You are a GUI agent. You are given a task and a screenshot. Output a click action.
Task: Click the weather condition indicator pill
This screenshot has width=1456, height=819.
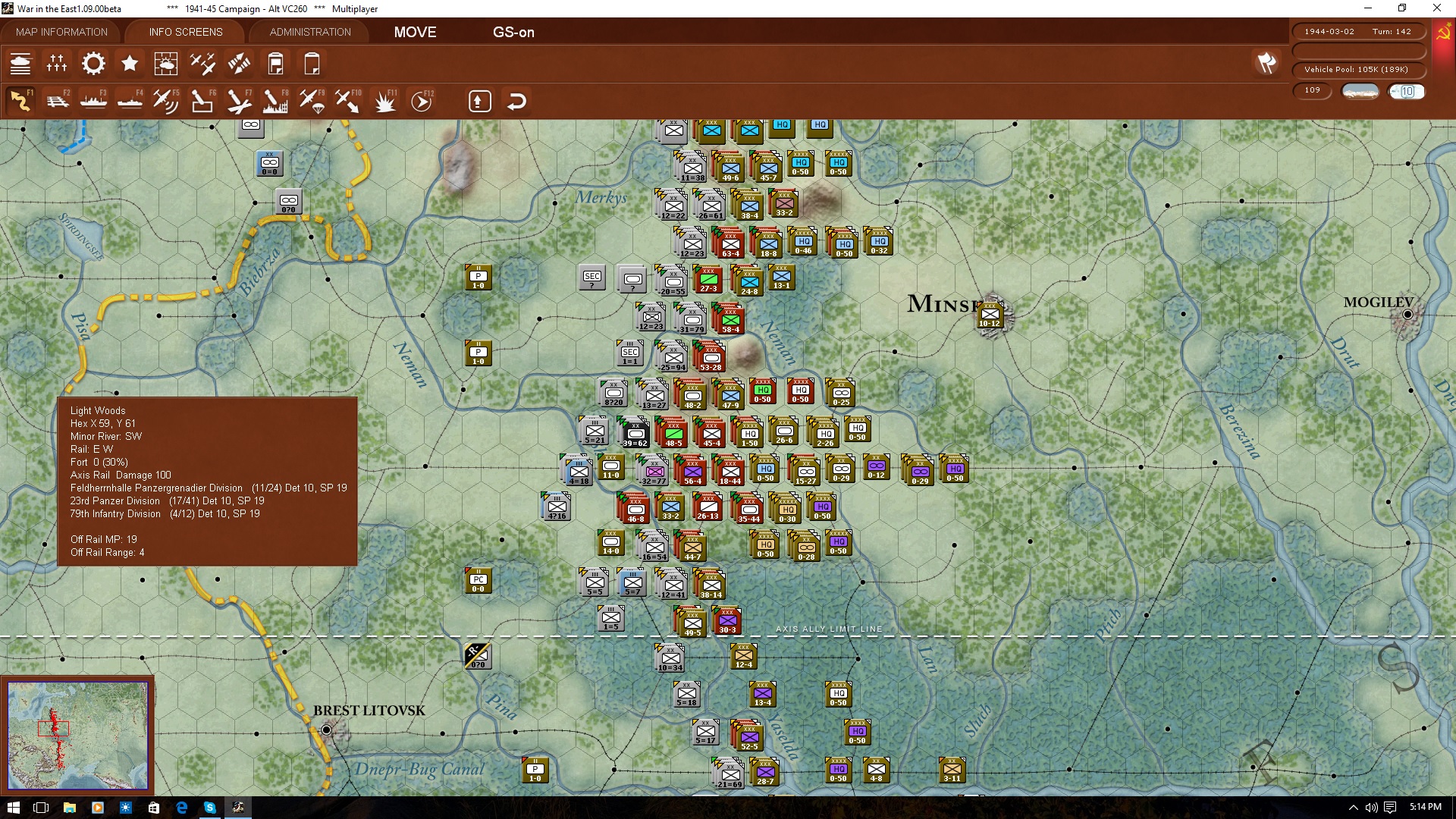(x=1360, y=91)
